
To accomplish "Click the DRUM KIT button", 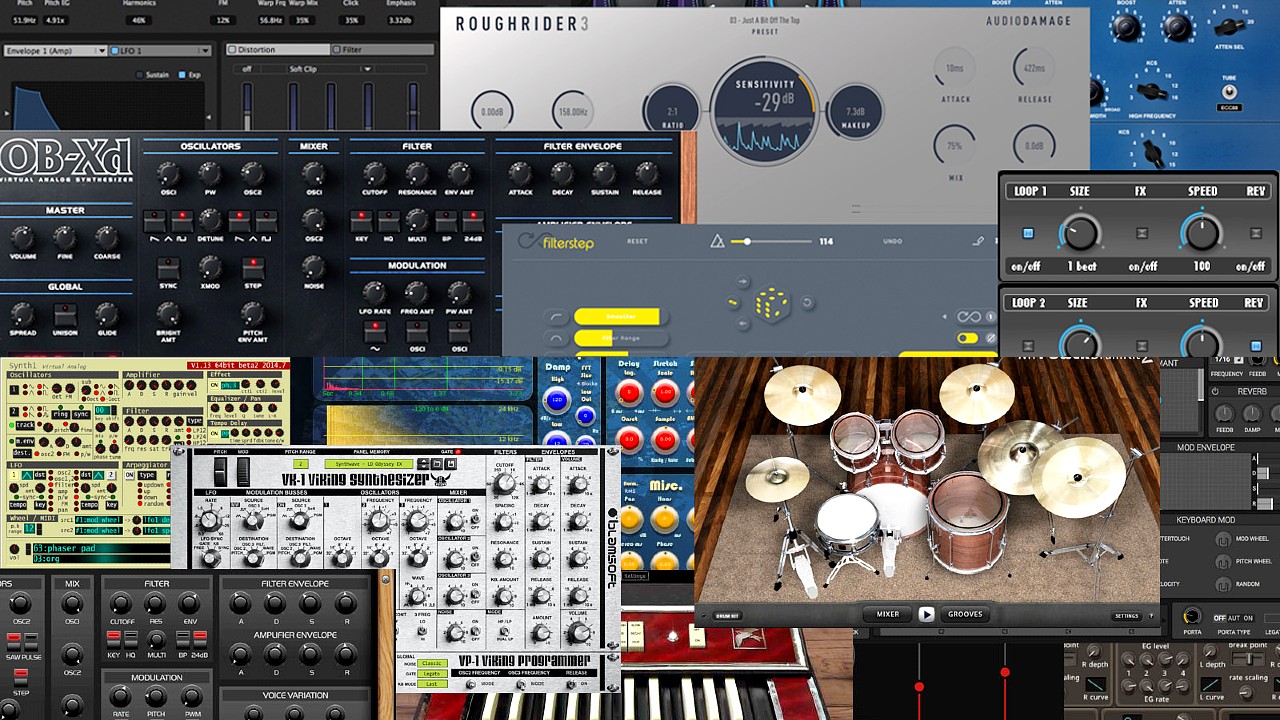I will pyautogui.click(x=727, y=616).
